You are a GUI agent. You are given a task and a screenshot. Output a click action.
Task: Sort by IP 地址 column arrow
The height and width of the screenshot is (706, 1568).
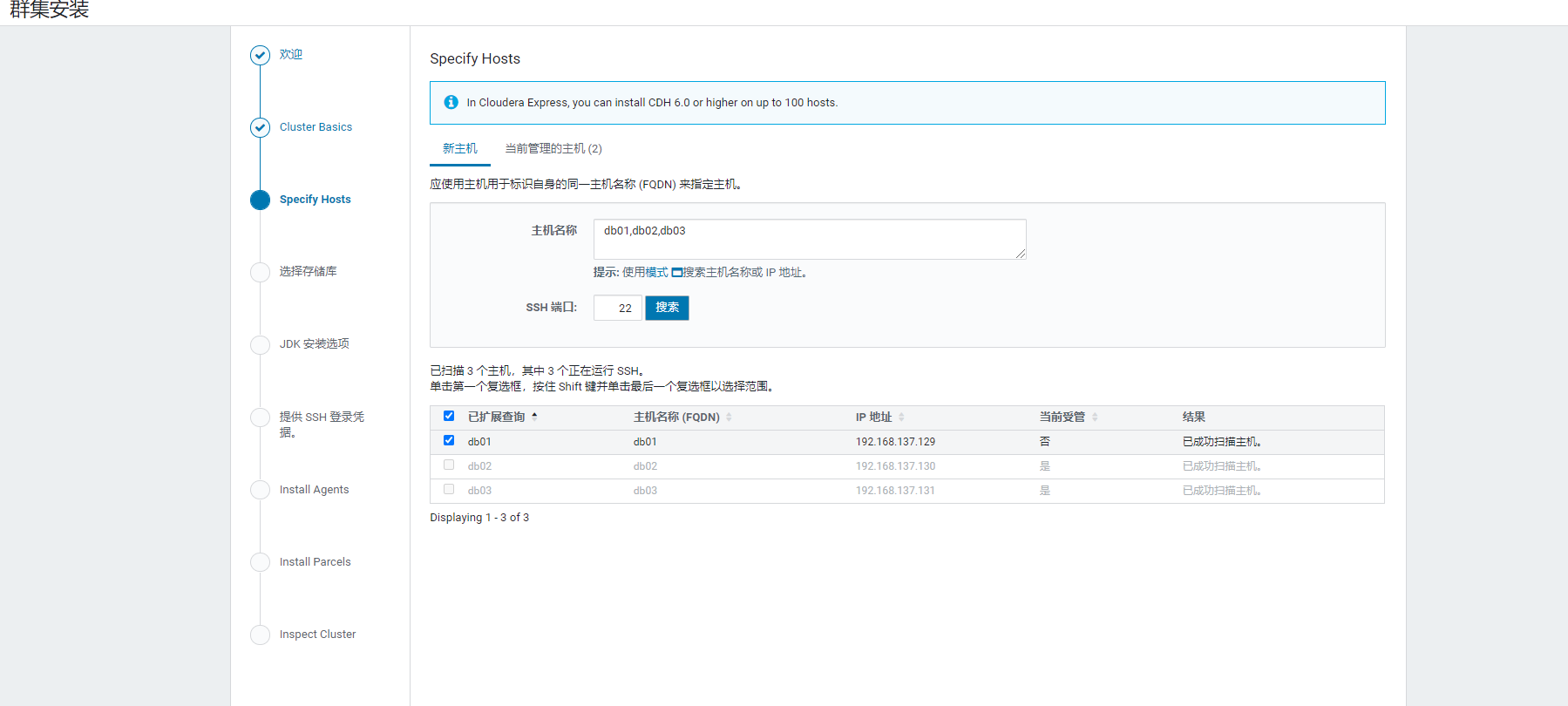pos(901,417)
